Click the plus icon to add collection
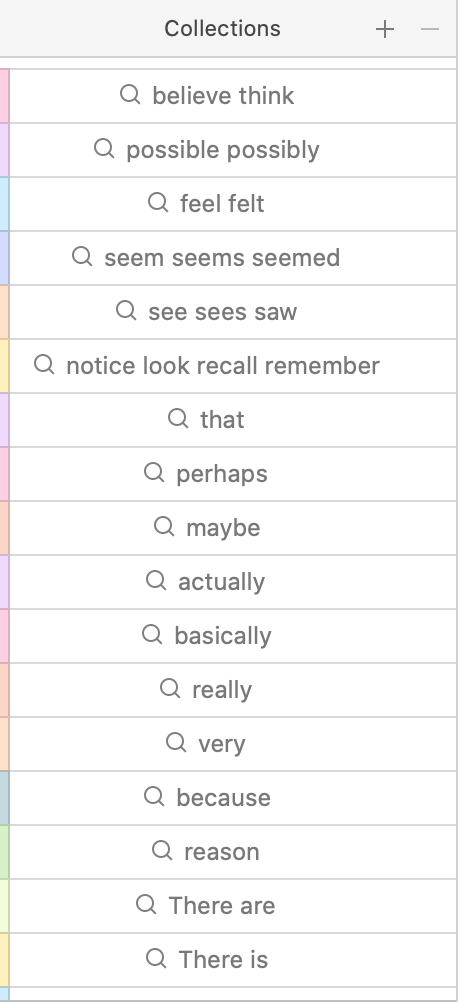This screenshot has width=458, height=1002. pyautogui.click(x=385, y=29)
